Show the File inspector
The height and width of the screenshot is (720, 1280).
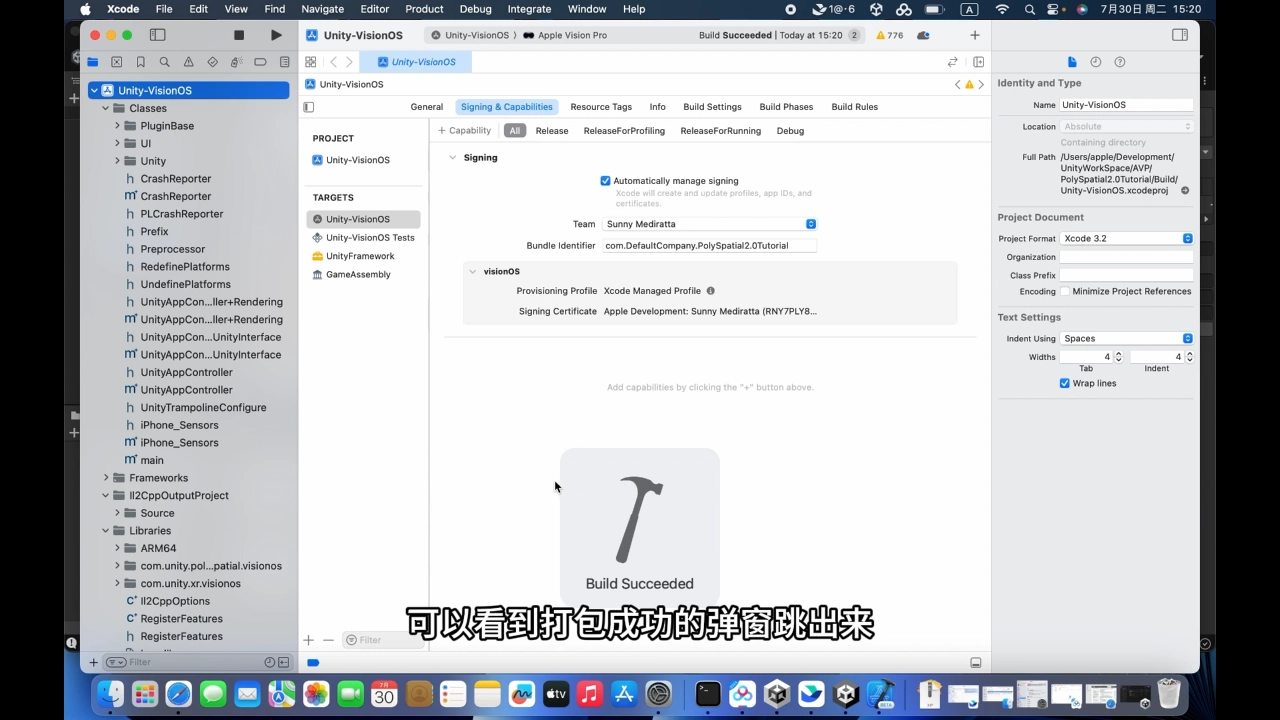coord(1072,62)
